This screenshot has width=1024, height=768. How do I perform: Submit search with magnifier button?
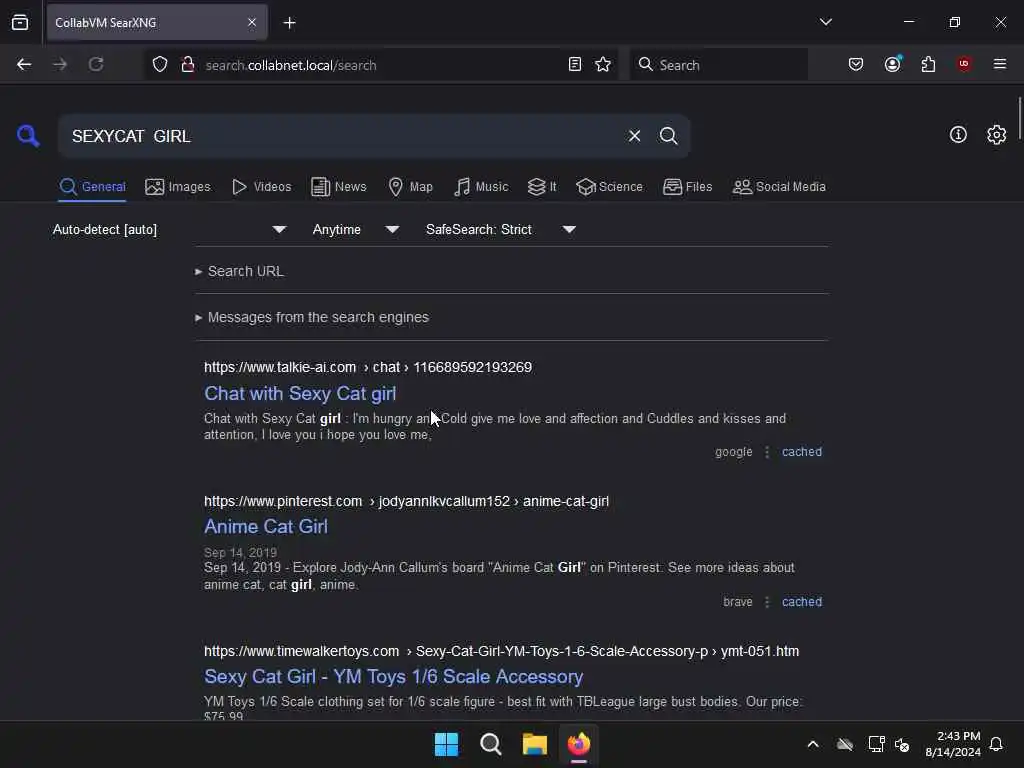(x=668, y=136)
